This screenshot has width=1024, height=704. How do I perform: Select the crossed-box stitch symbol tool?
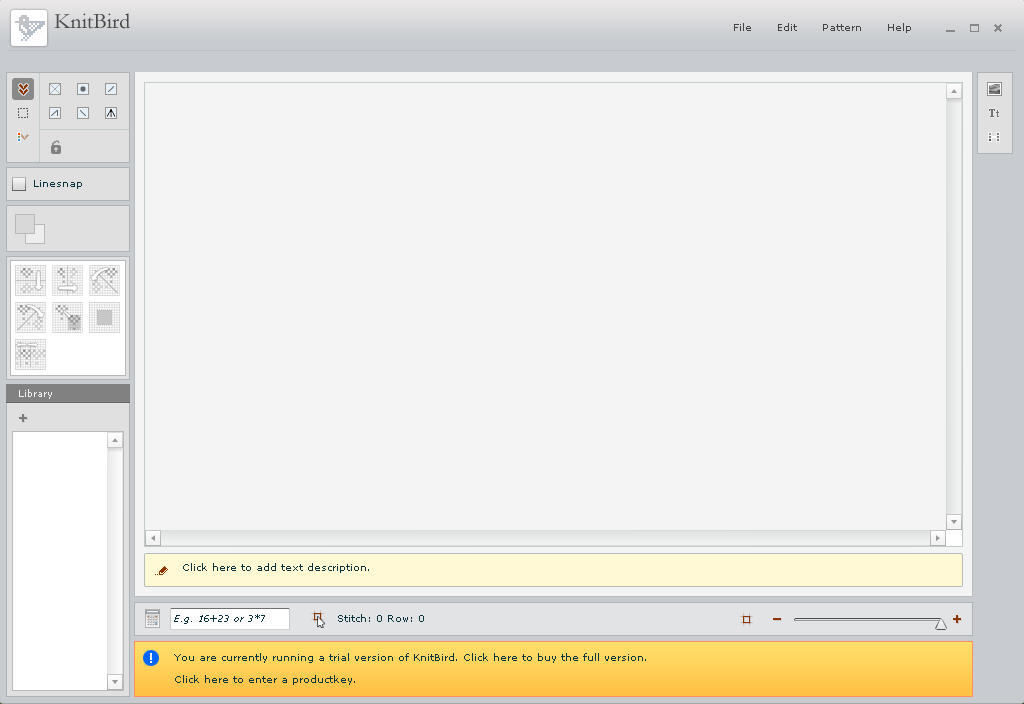(x=55, y=89)
